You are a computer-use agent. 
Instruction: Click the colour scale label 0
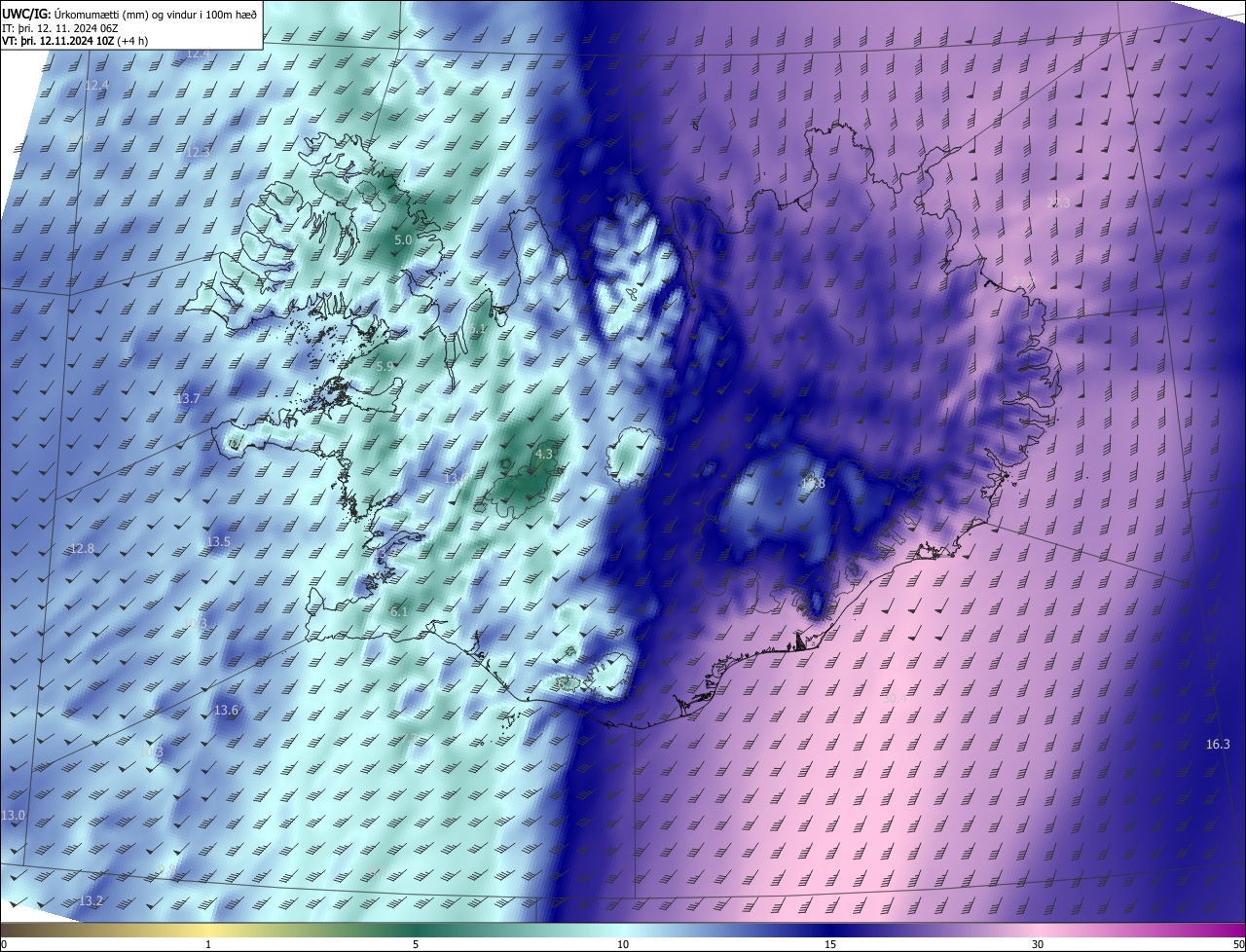(x=4, y=944)
